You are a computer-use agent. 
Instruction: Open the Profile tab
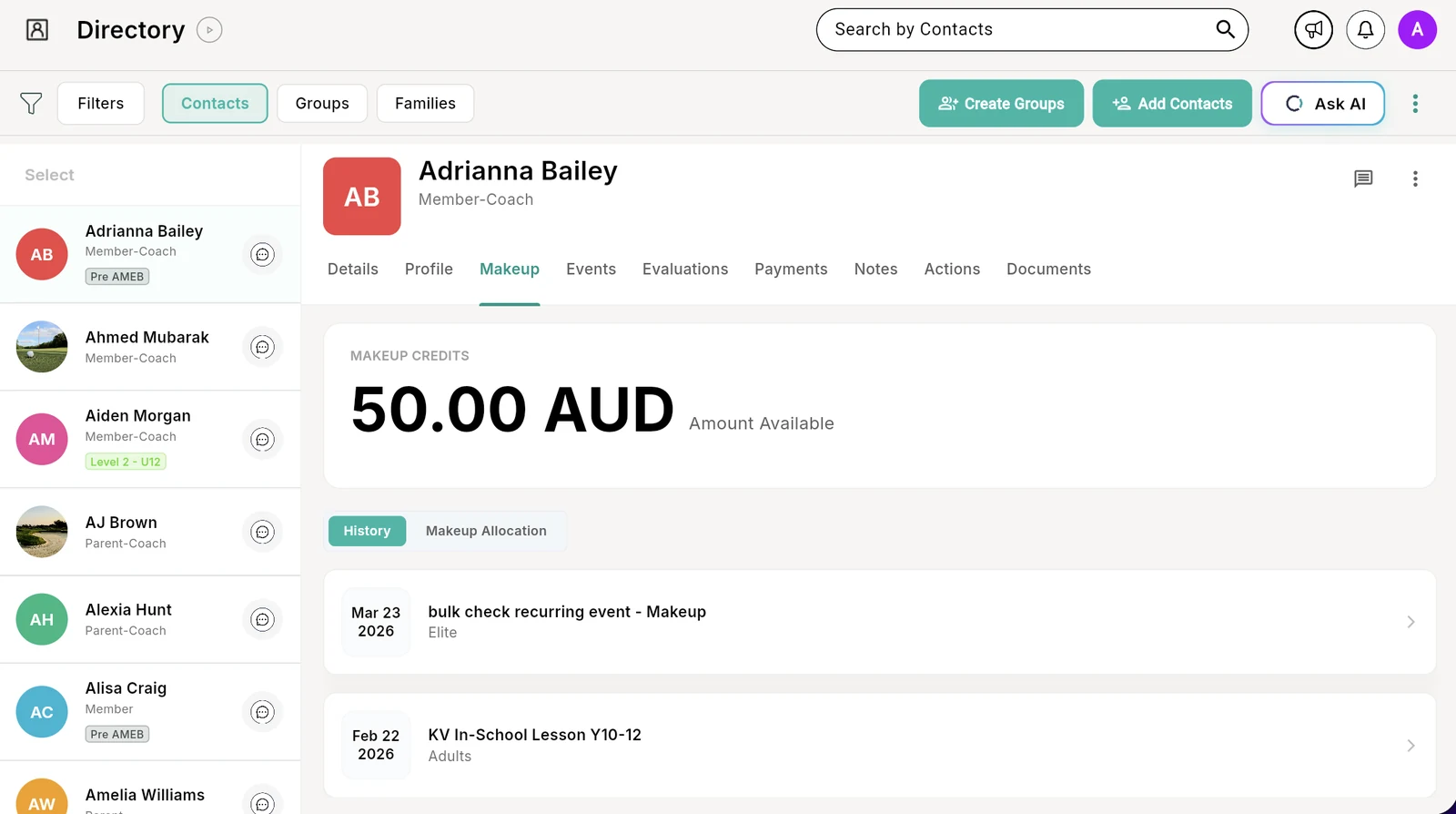click(x=429, y=270)
